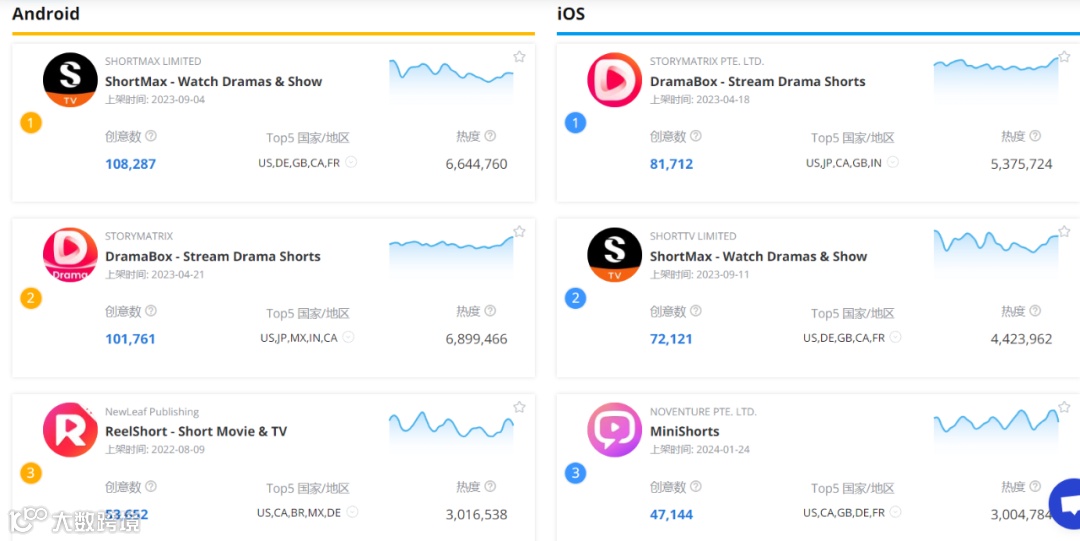1080x541 pixels.
Task: Click developer name NewLeaf Publishing
Action: coord(152,411)
